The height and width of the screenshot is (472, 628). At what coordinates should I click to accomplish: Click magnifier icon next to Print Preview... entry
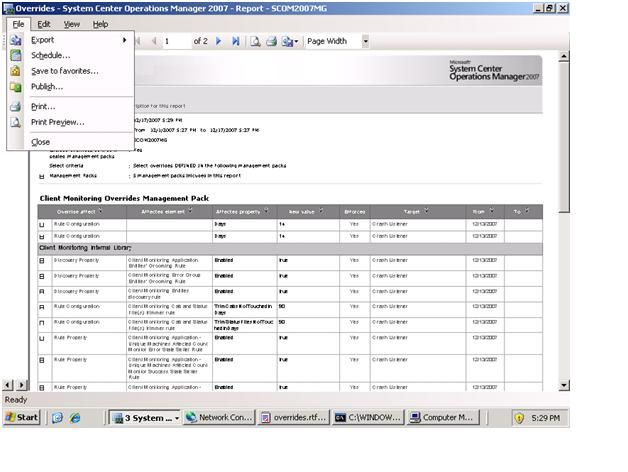[x=15, y=122]
